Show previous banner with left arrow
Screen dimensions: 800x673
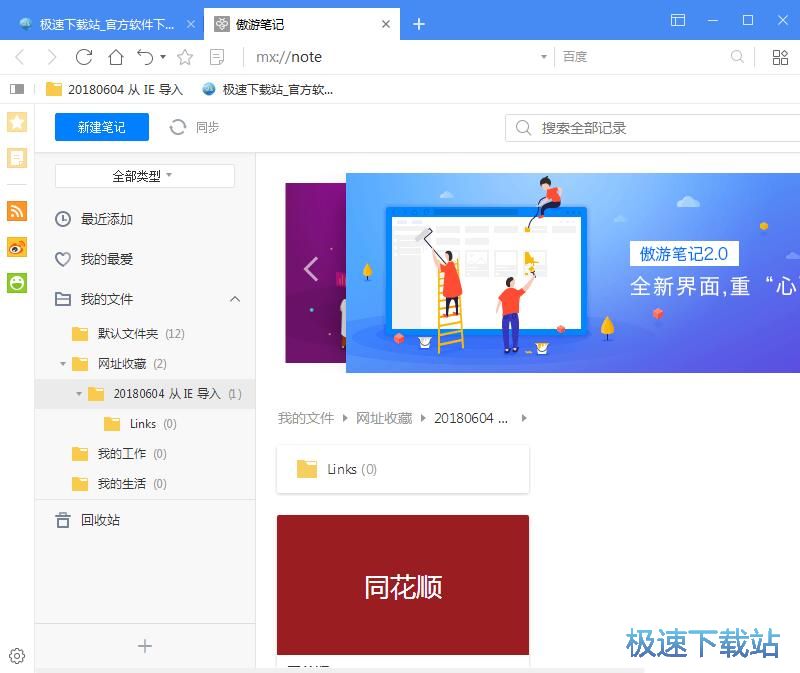point(311,269)
